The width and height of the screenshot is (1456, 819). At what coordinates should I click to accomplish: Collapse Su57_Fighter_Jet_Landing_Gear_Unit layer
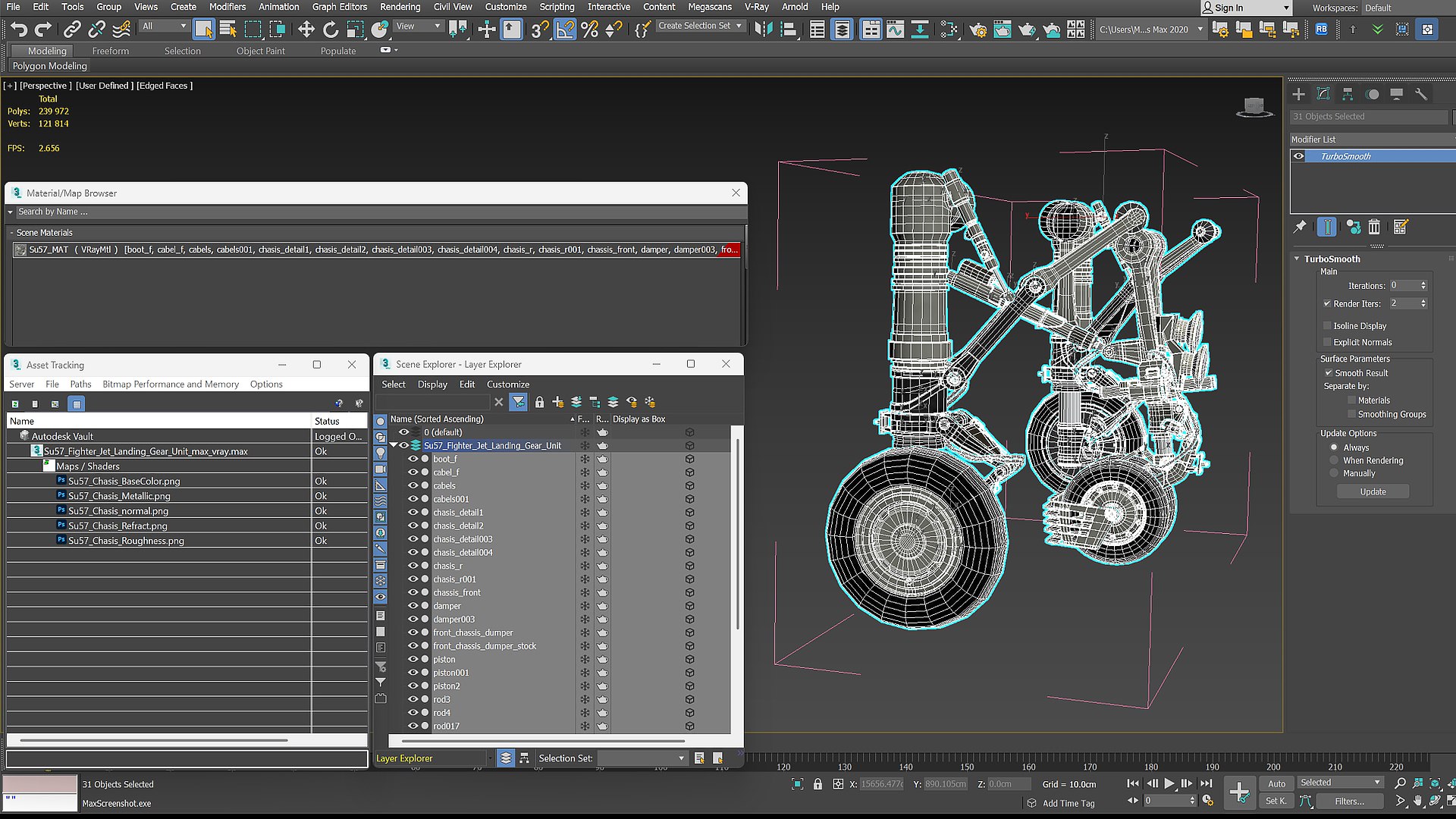pyautogui.click(x=394, y=446)
